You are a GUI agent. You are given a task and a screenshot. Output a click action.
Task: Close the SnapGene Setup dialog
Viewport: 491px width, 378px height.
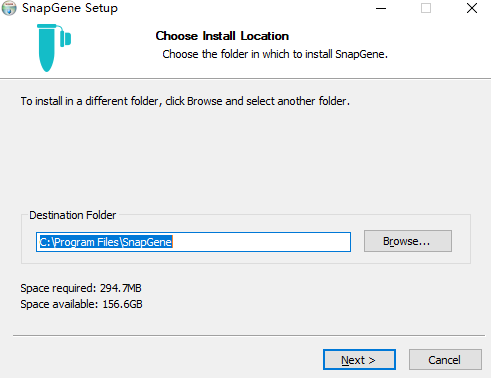point(472,8)
